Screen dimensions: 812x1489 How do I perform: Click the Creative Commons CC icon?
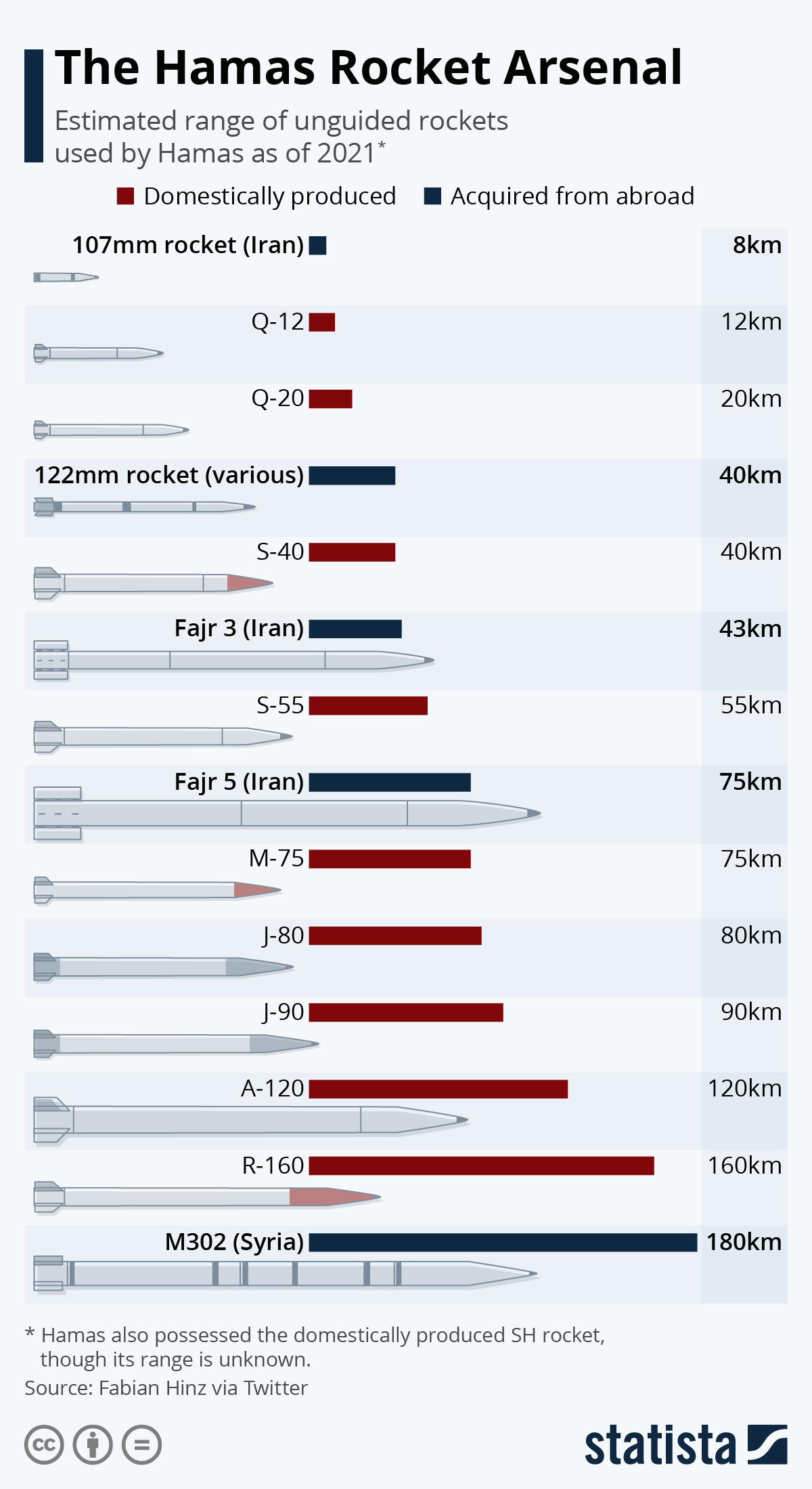[x=44, y=1446]
